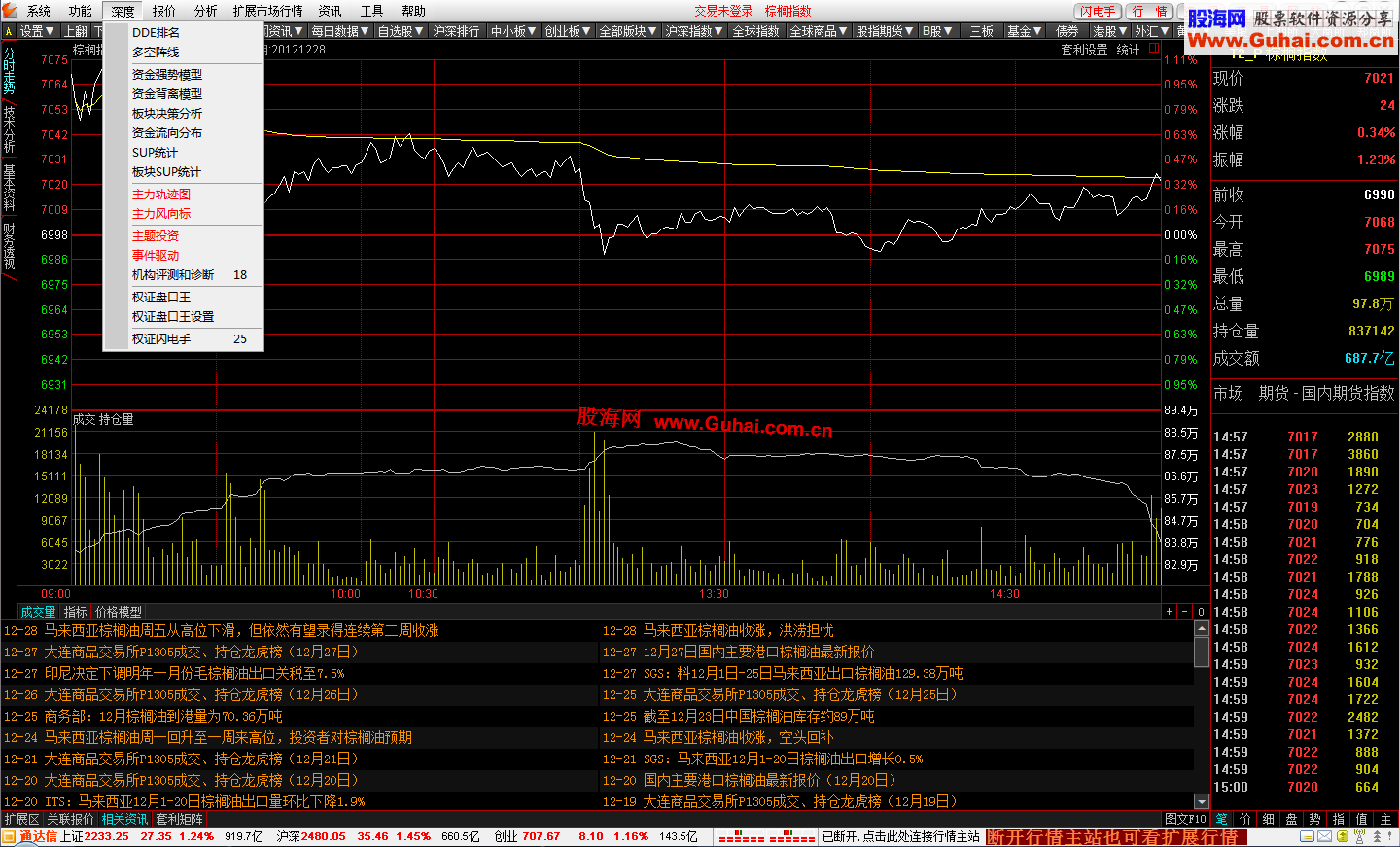Open the 中小板 dropdown
This screenshot has height=847, width=1400.
[513, 31]
